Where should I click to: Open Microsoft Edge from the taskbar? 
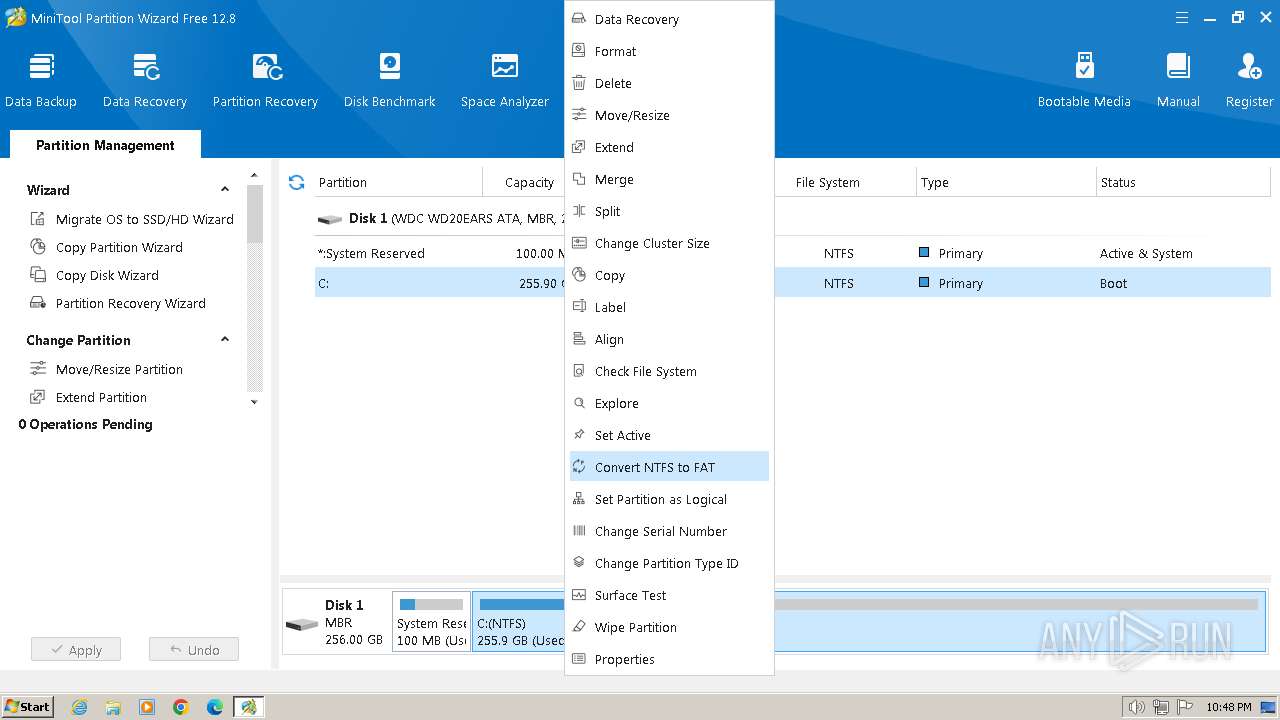pos(215,707)
